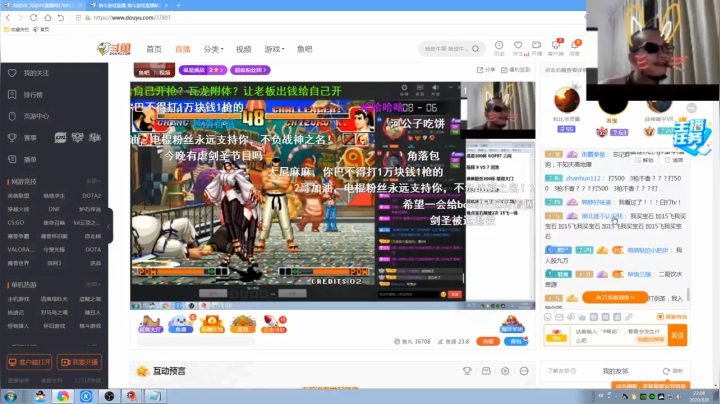Click the 互动预言 envelope icon

pos(486,371)
